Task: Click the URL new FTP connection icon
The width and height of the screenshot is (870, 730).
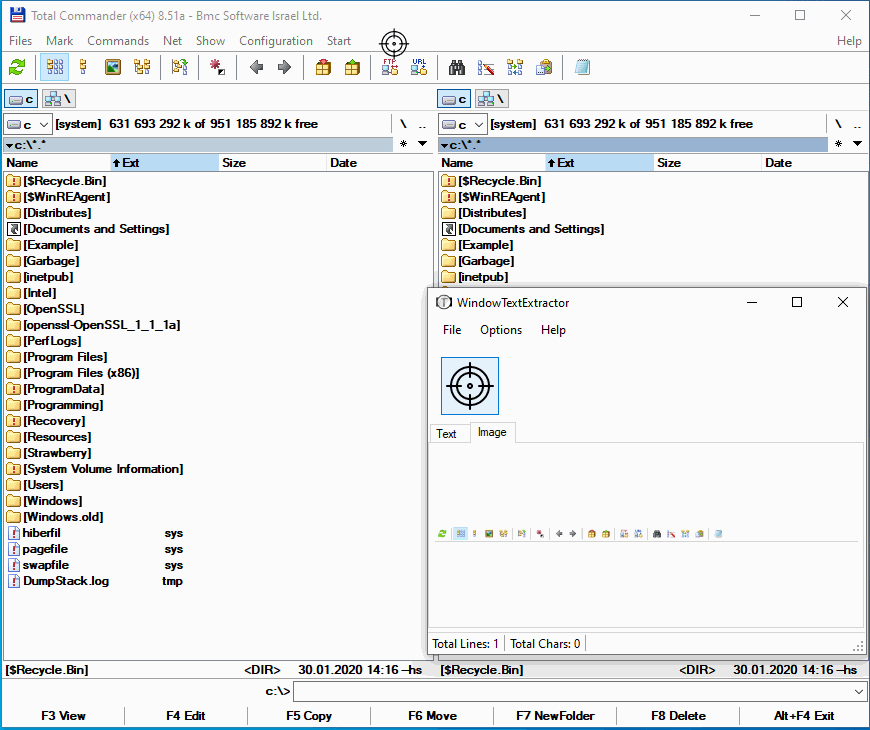Action: tap(419, 68)
